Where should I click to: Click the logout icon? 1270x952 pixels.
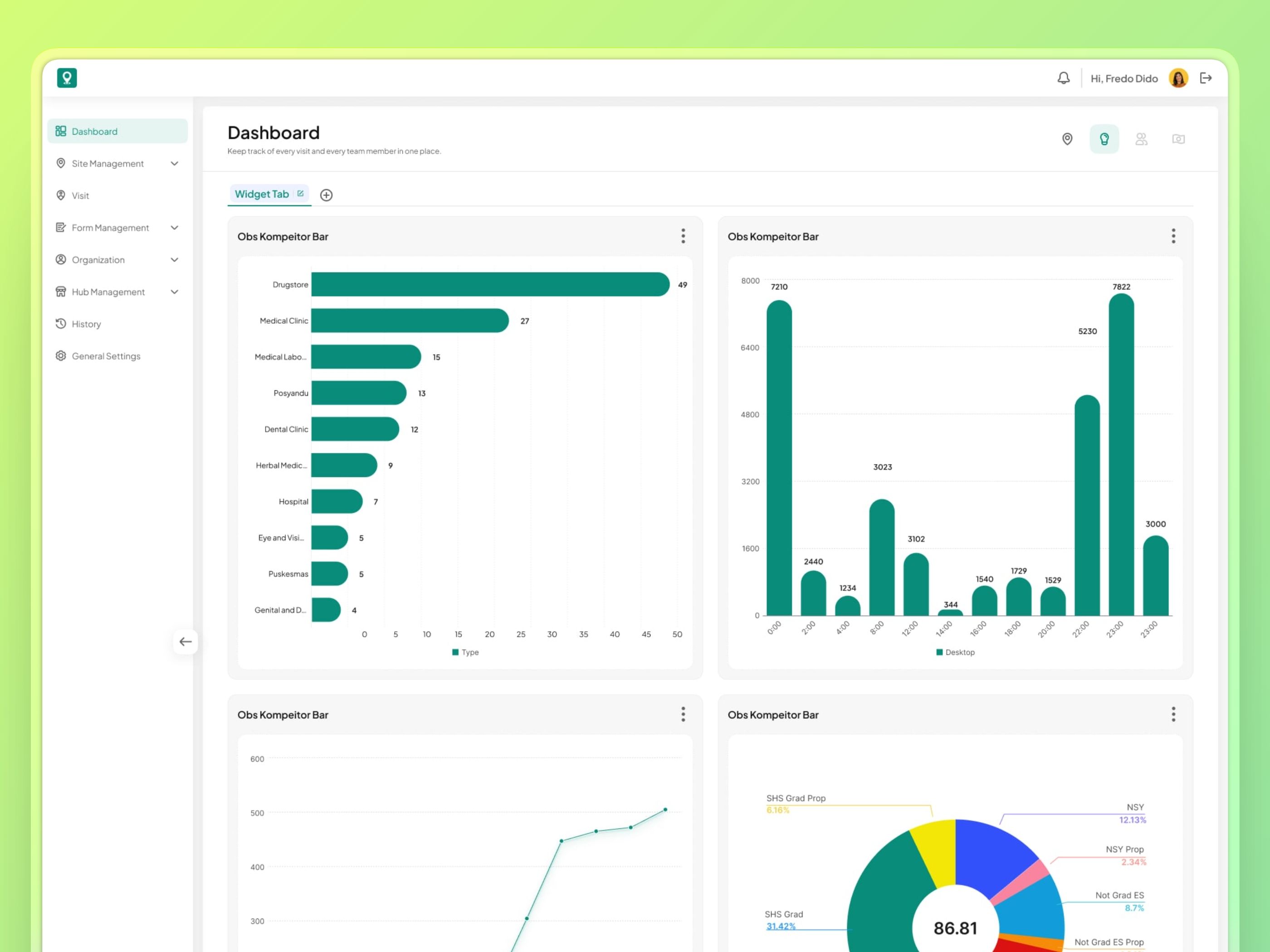tap(1206, 78)
